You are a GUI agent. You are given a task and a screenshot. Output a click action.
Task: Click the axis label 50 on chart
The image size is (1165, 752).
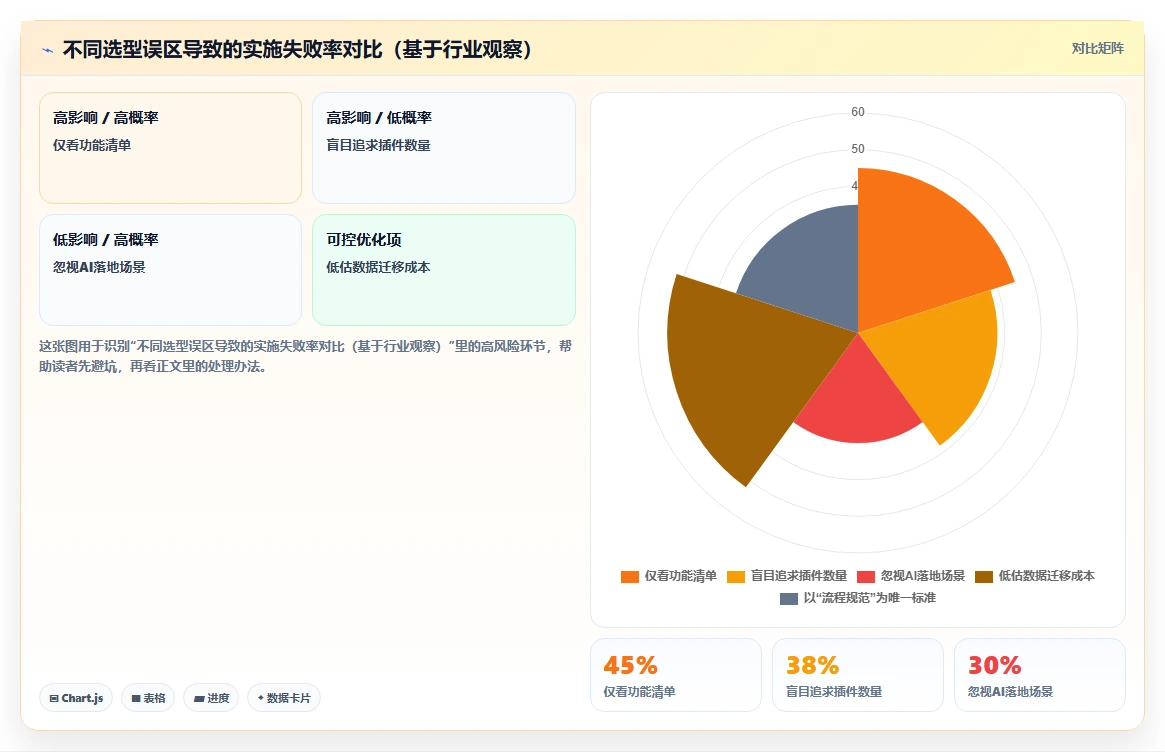[858, 149]
